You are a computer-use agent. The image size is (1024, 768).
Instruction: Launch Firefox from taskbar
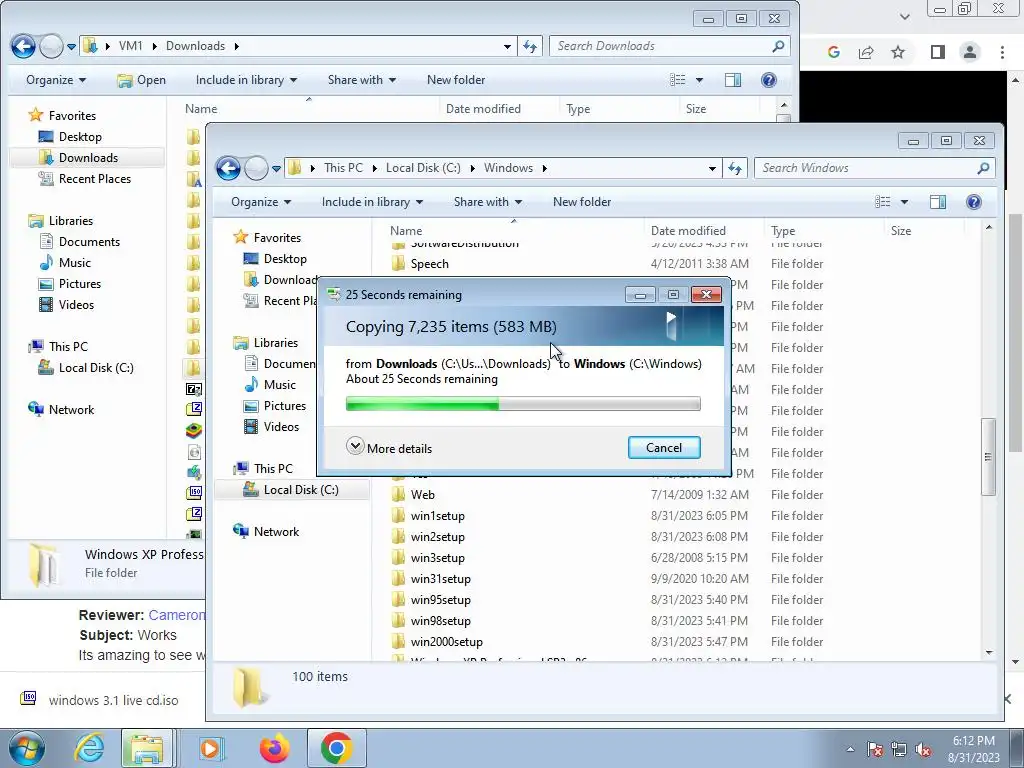tap(274, 748)
